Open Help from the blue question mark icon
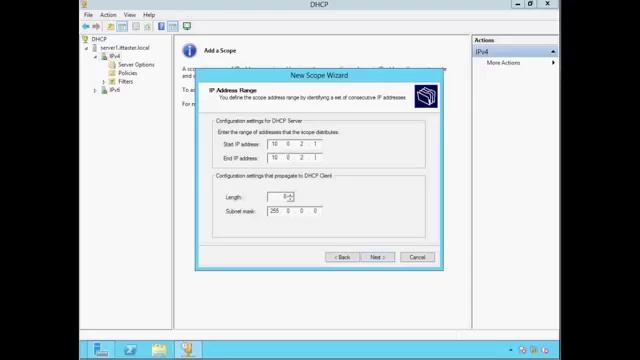The height and width of the screenshot is (360, 640). 161,27
